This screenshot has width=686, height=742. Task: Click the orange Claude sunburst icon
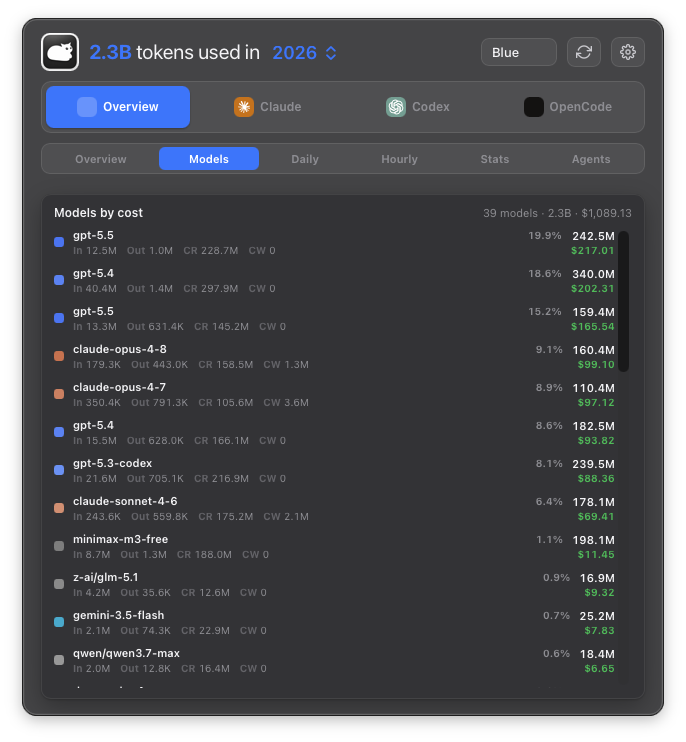click(x=244, y=107)
